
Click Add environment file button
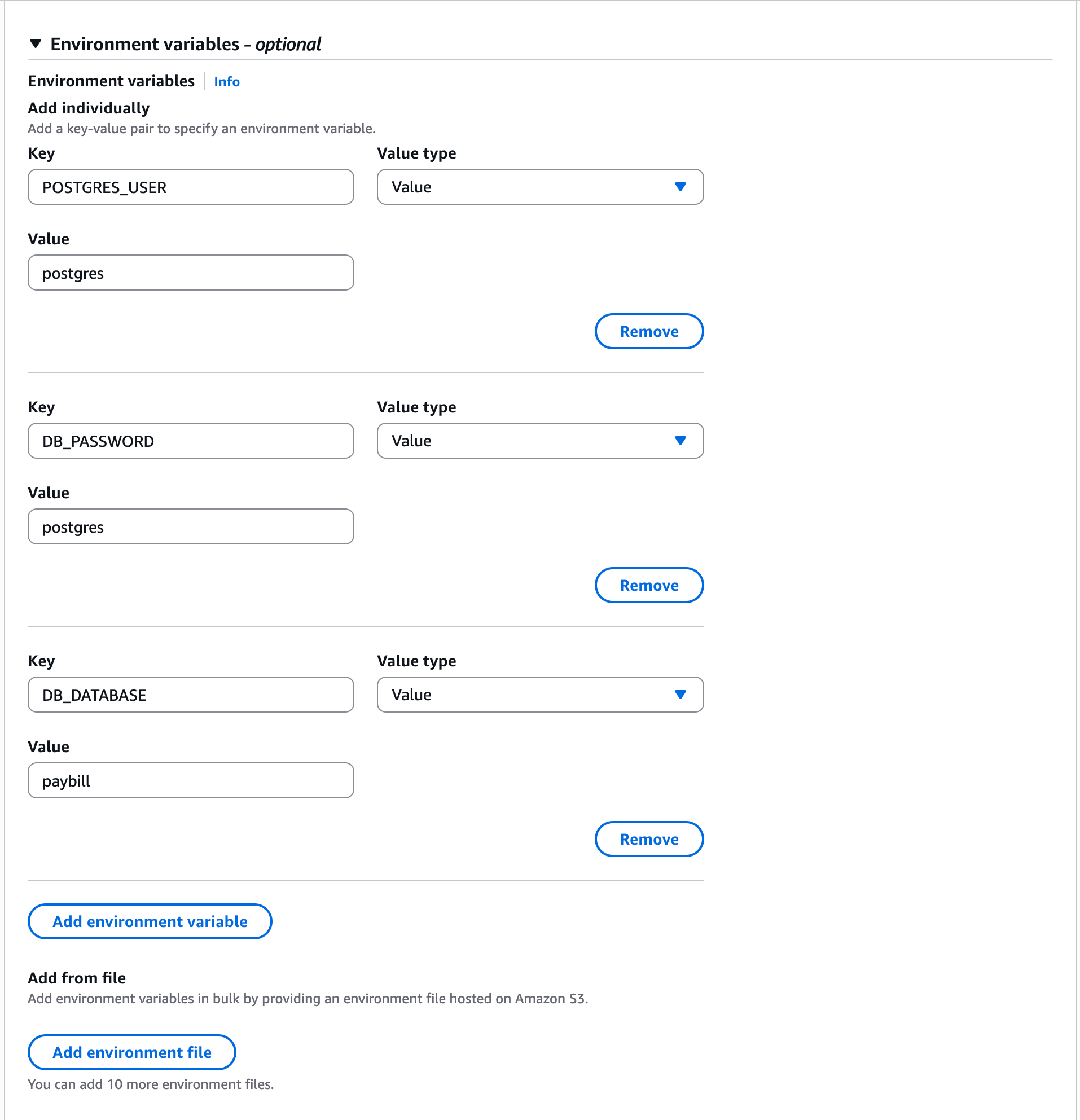click(131, 1052)
